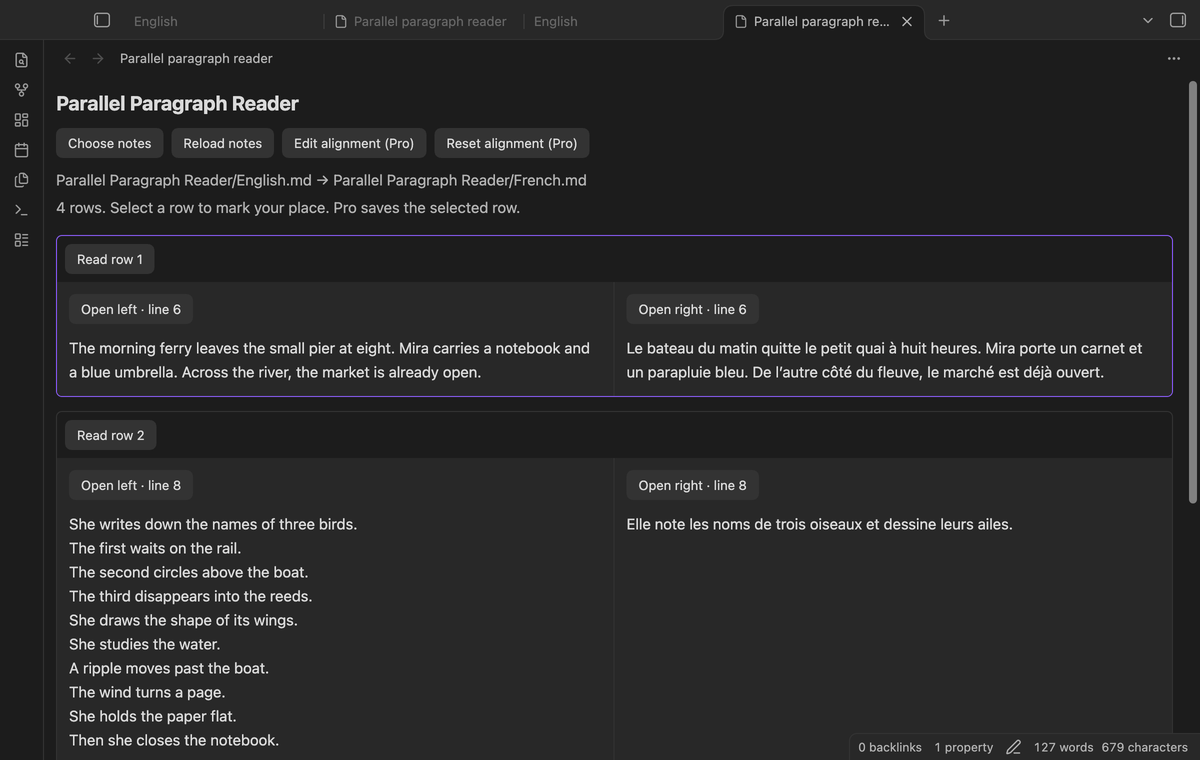Click Choose notes button
The width and height of the screenshot is (1200, 760).
(110, 143)
